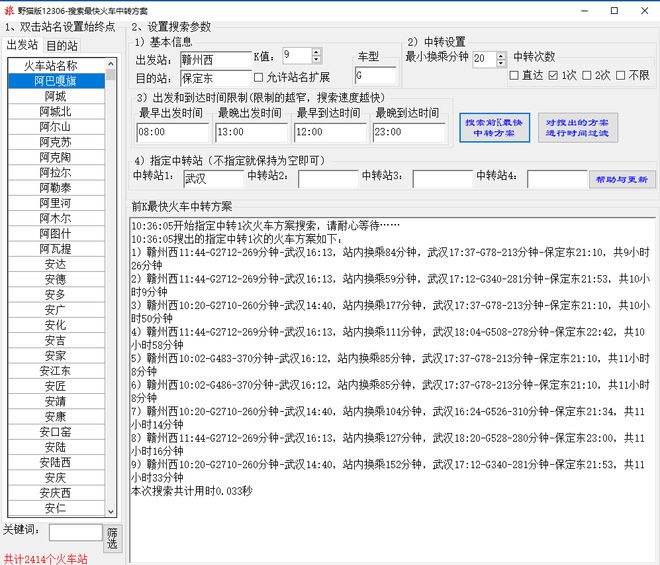Image resolution: width=660 pixels, height=565 pixels.
Task: Select station 阿拉尔 in the list
Action: pos(56,173)
